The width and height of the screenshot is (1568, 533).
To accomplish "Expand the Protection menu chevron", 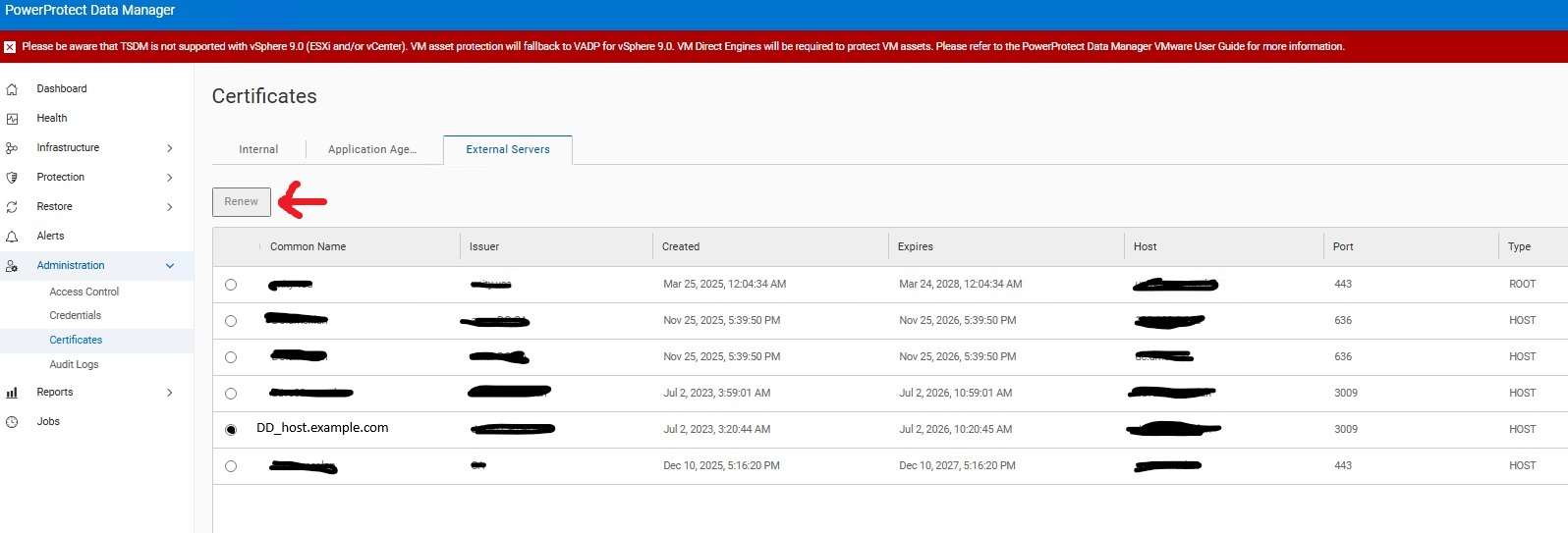I will click(170, 178).
